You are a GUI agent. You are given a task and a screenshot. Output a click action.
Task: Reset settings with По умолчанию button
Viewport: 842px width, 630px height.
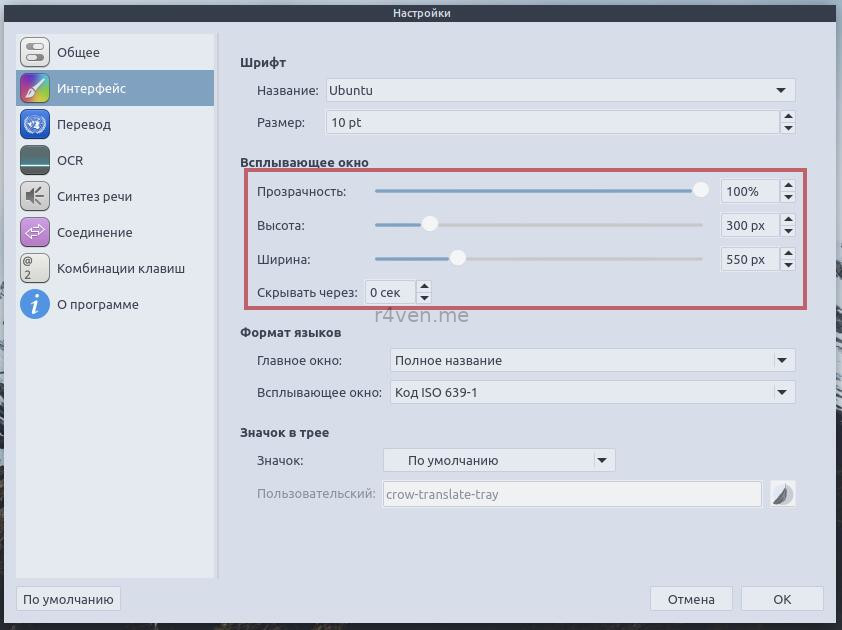click(x=68, y=599)
